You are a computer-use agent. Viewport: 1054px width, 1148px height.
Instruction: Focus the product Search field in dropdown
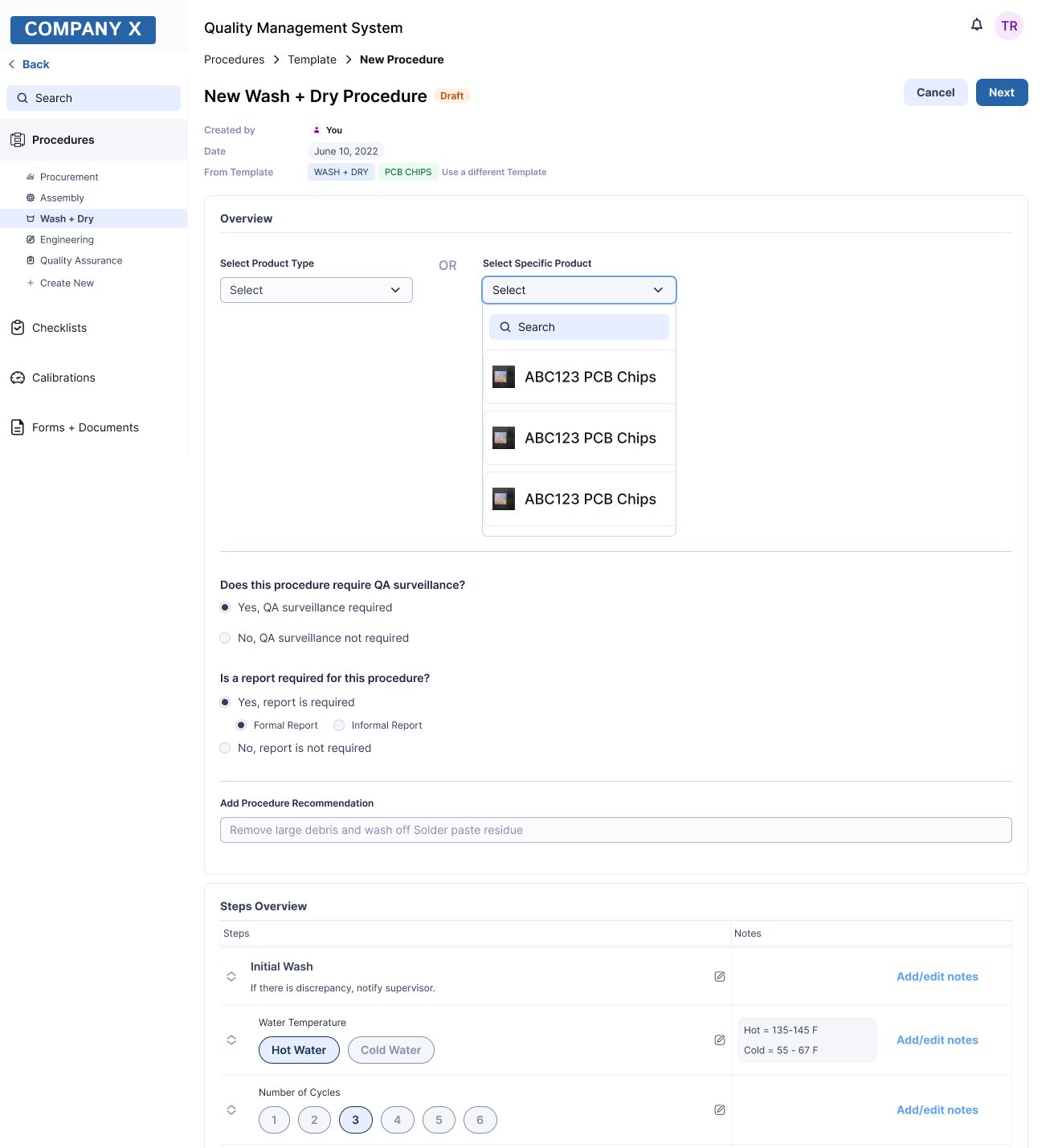pyautogui.click(x=579, y=327)
